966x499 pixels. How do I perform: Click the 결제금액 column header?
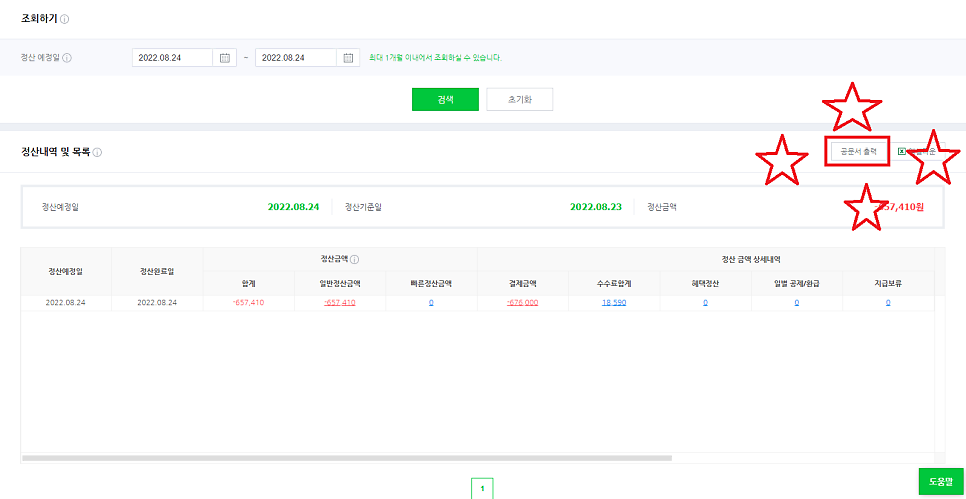523,284
